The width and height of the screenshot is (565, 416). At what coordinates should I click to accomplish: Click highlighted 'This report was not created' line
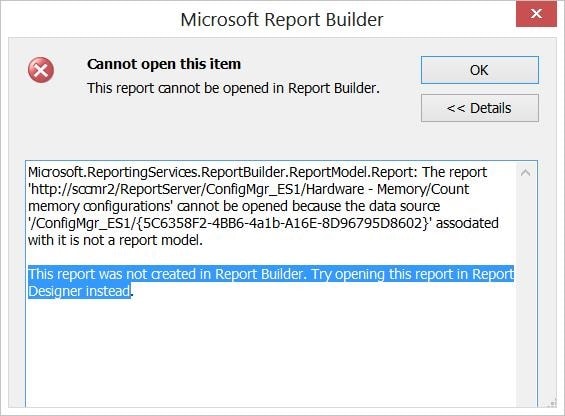click(x=271, y=274)
